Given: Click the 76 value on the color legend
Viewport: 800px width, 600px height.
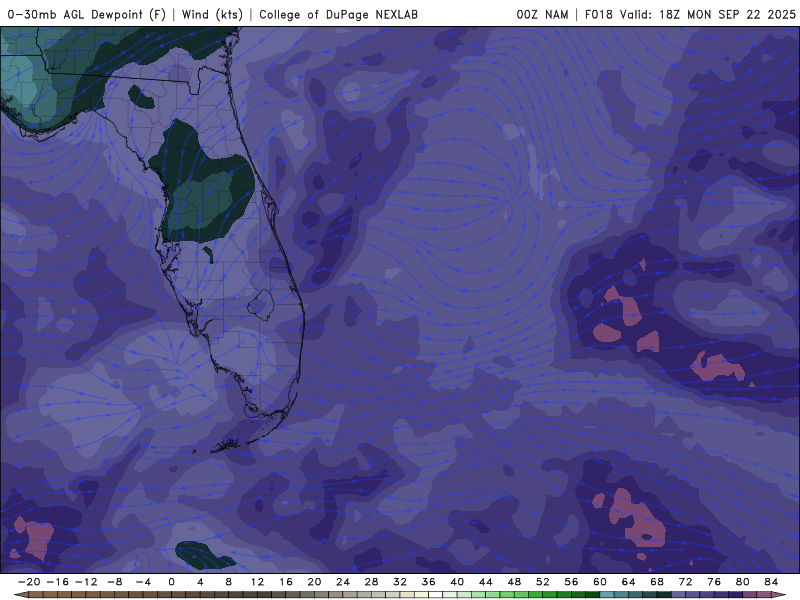Looking at the screenshot, I should 714,582.
